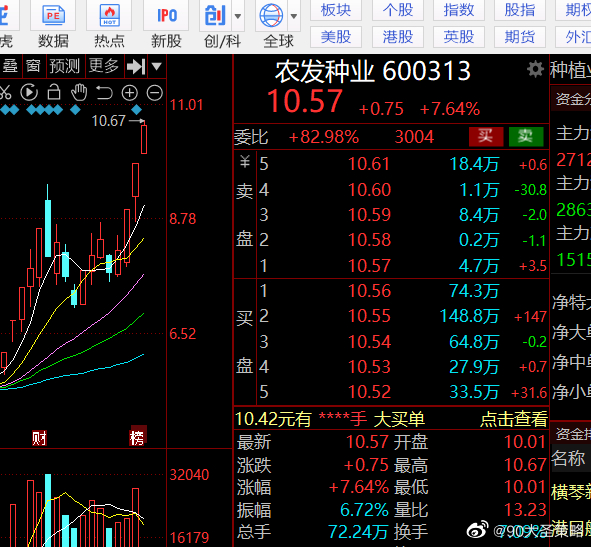Screen dimensions: 591x547
Task: Click the zoom out minus icon
Action: click(155, 93)
